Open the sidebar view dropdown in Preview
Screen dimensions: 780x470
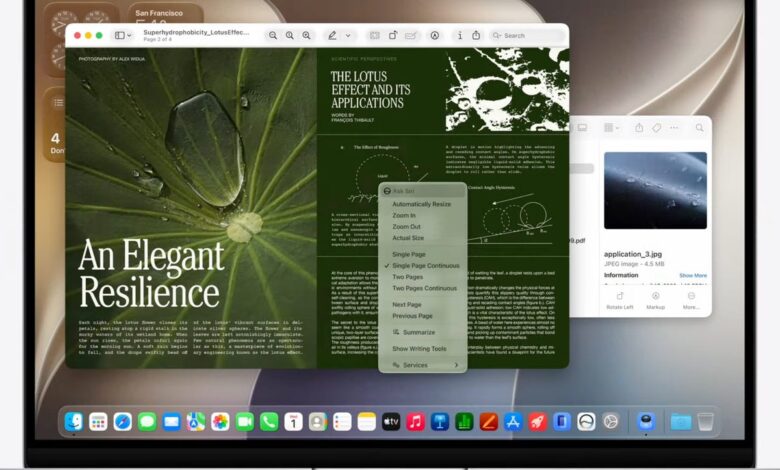point(123,35)
